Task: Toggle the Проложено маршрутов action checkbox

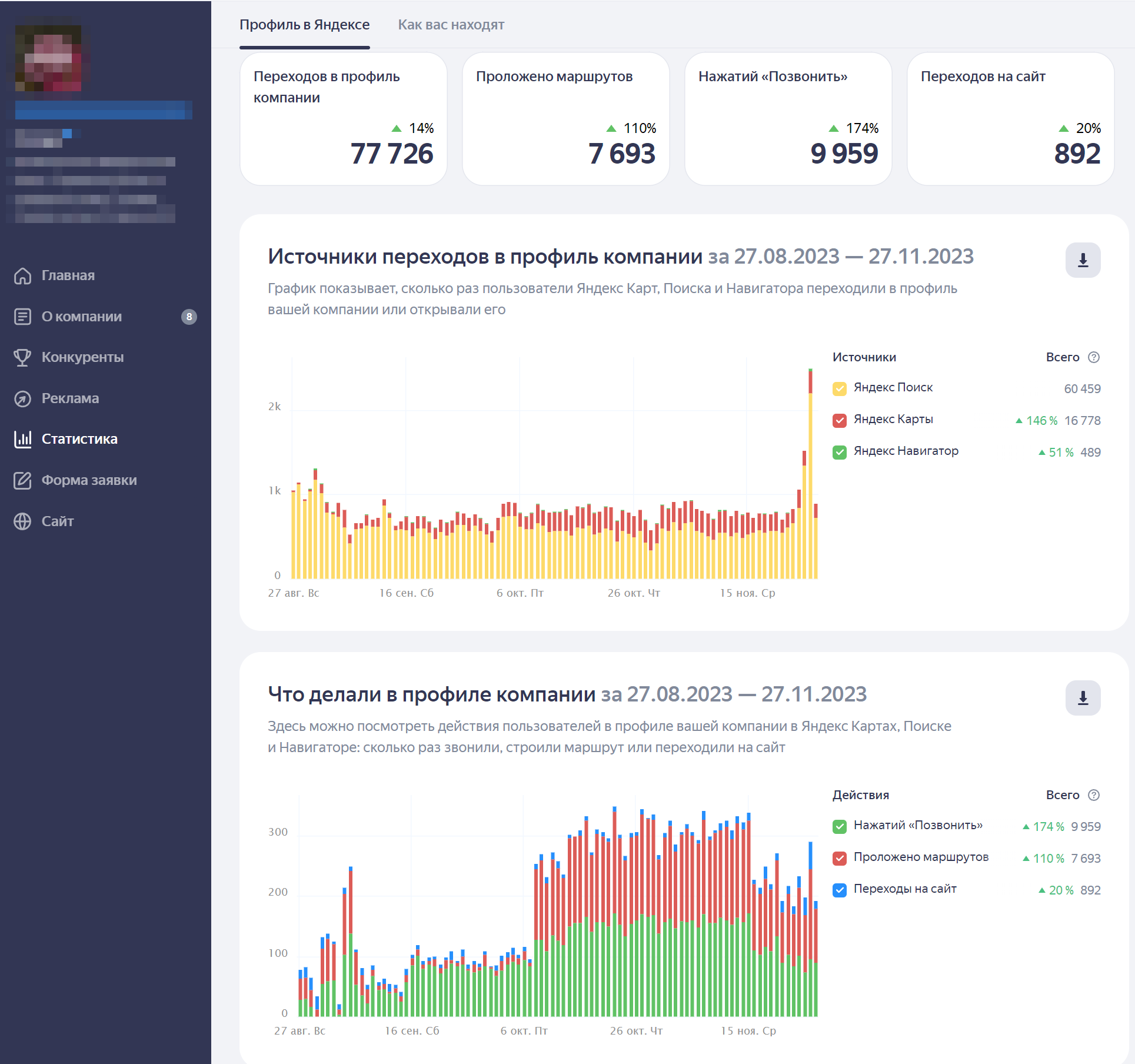Action: [x=840, y=858]
